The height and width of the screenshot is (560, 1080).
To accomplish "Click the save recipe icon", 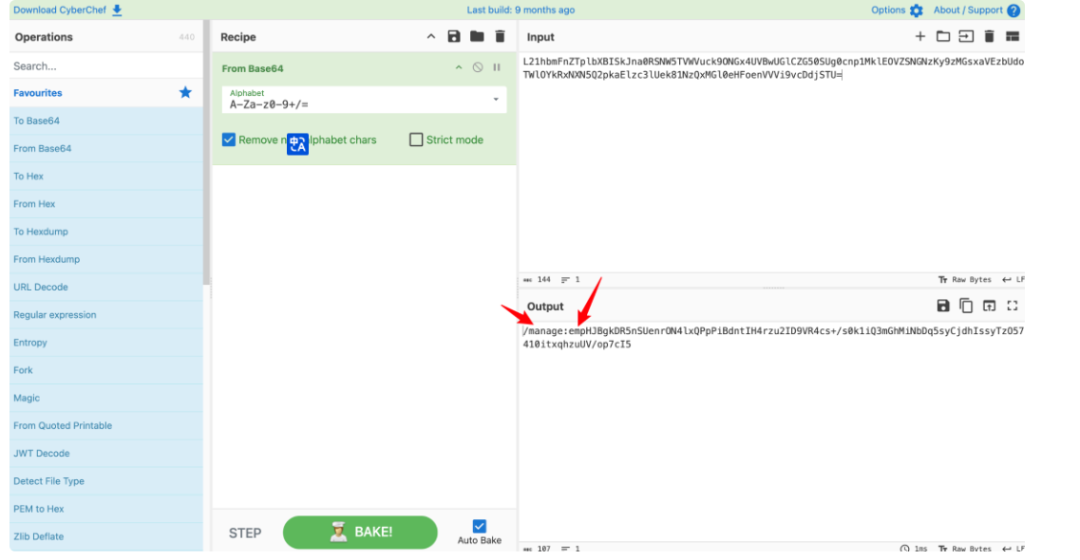I will pyautogui.click(x=454, y=37).
